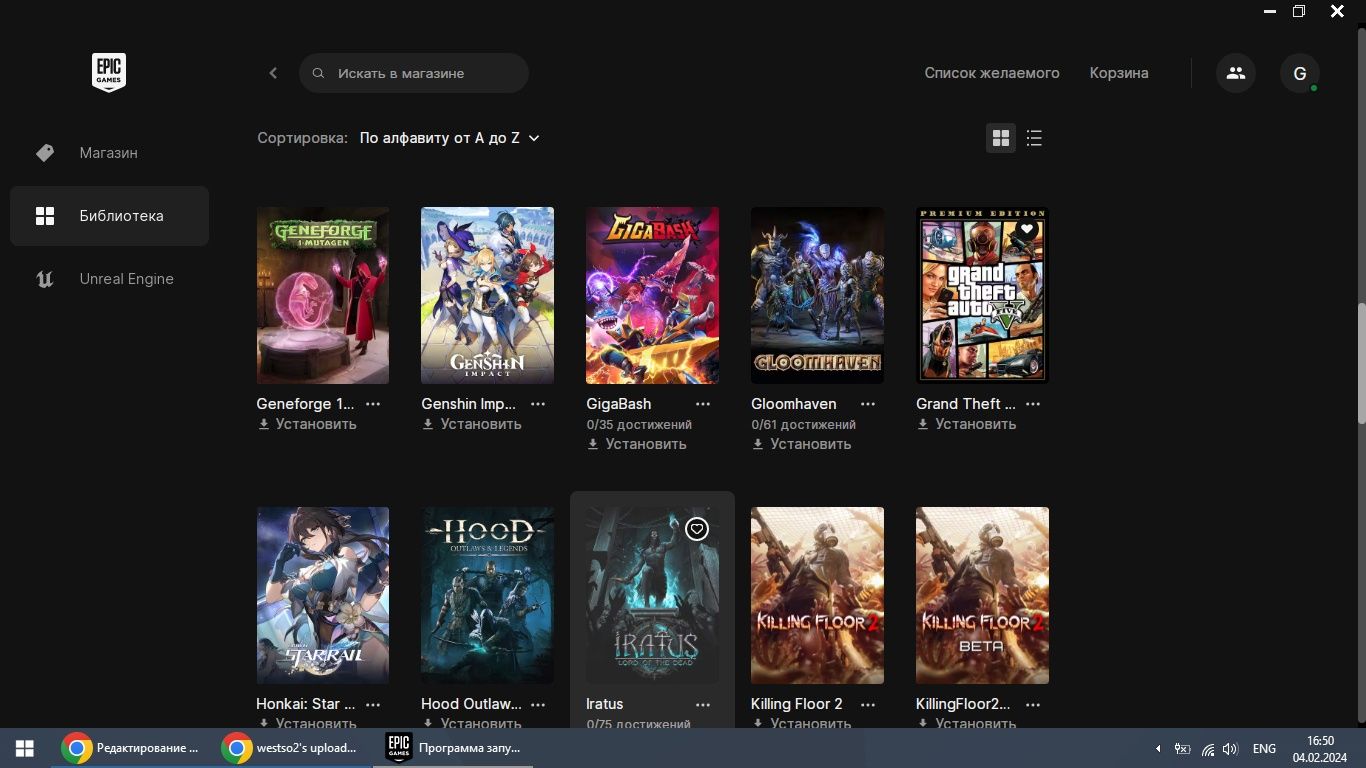The image size is (1366, 768).
Task: Install Geneforge 1 via Установить
Action: coord(307,424)
